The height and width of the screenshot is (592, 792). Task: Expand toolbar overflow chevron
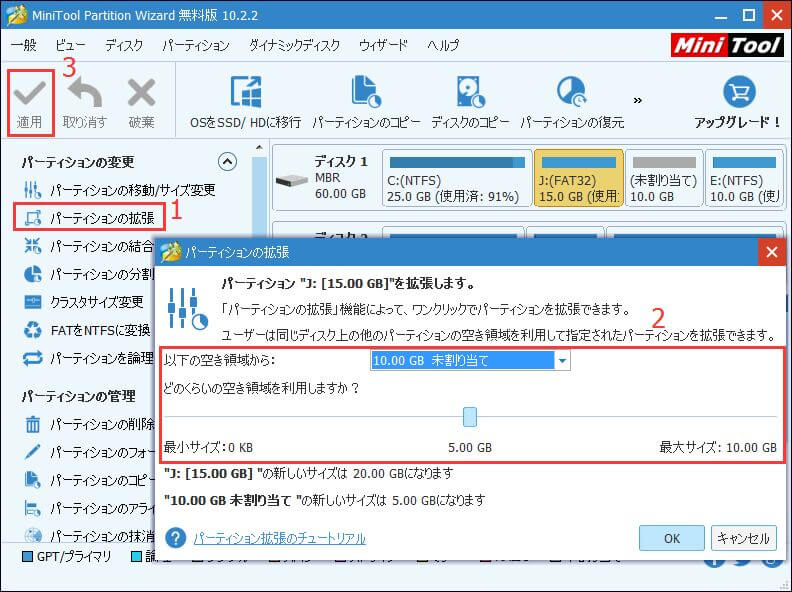638,100
